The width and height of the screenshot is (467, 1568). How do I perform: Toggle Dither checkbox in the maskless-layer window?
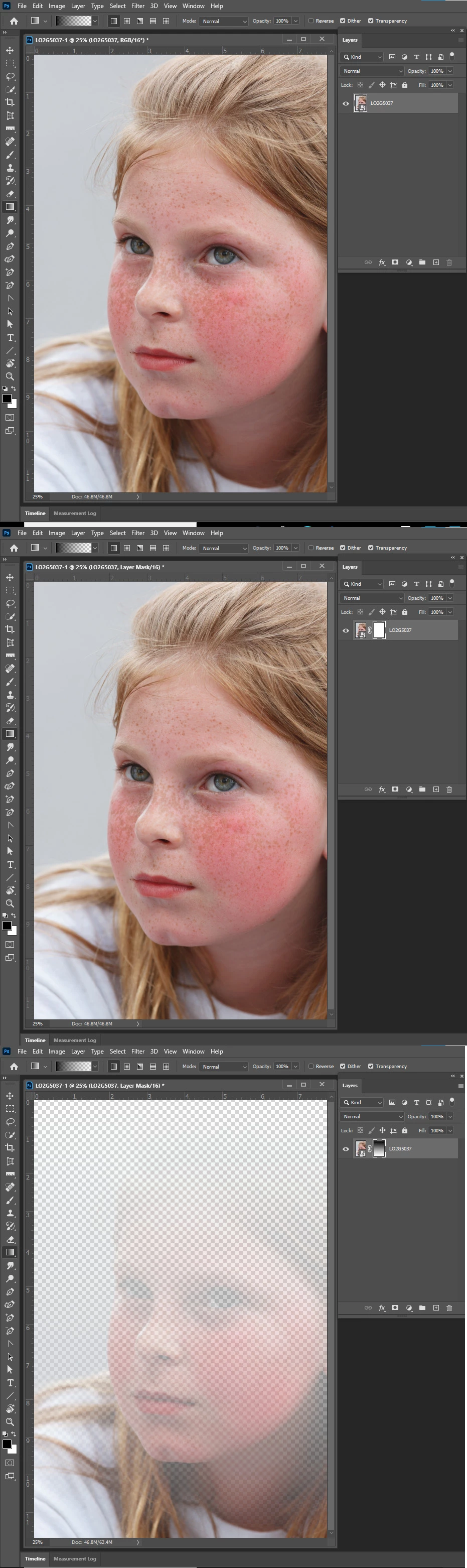[x=342, y=21]
